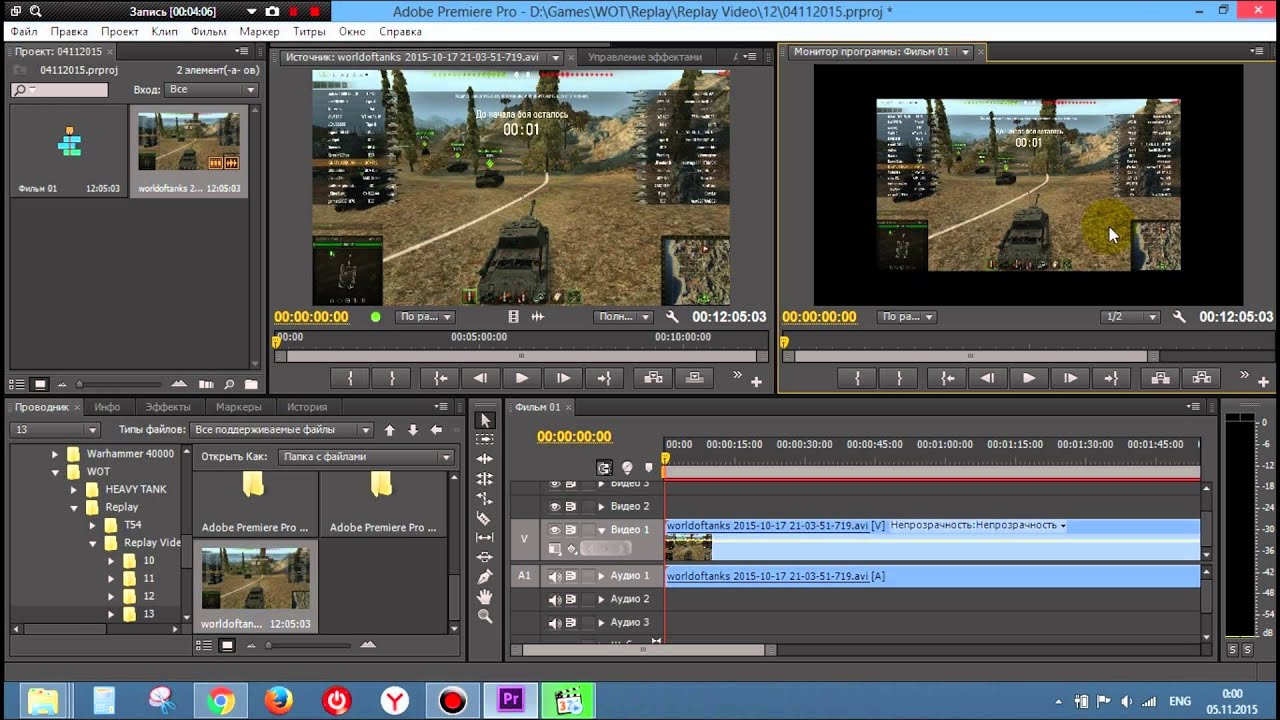Viewport: 1280px width, 720px height.
Task: Select the Track Select tool
Action: (485, 439)
